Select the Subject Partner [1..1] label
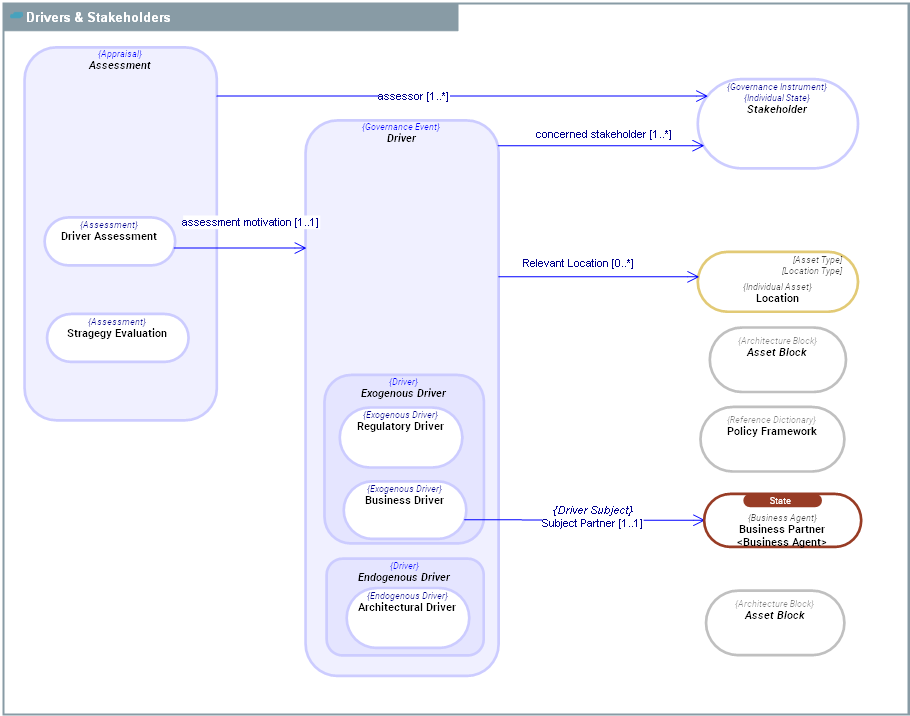The width and height of the screenshot is (910, 716). (x=592, y=523)
